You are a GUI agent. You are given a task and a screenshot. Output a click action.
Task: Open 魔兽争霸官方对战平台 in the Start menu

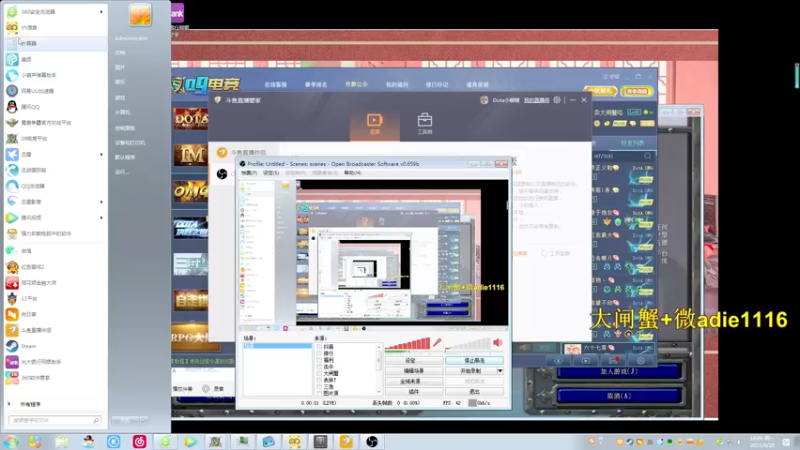pyautogui.click(x=55, y=122)
